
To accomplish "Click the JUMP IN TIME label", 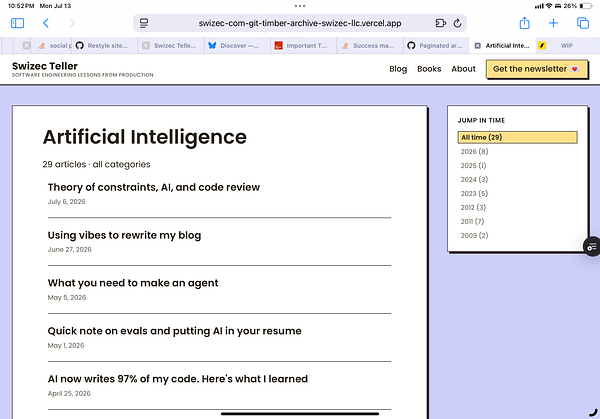I will coord(481,121).
